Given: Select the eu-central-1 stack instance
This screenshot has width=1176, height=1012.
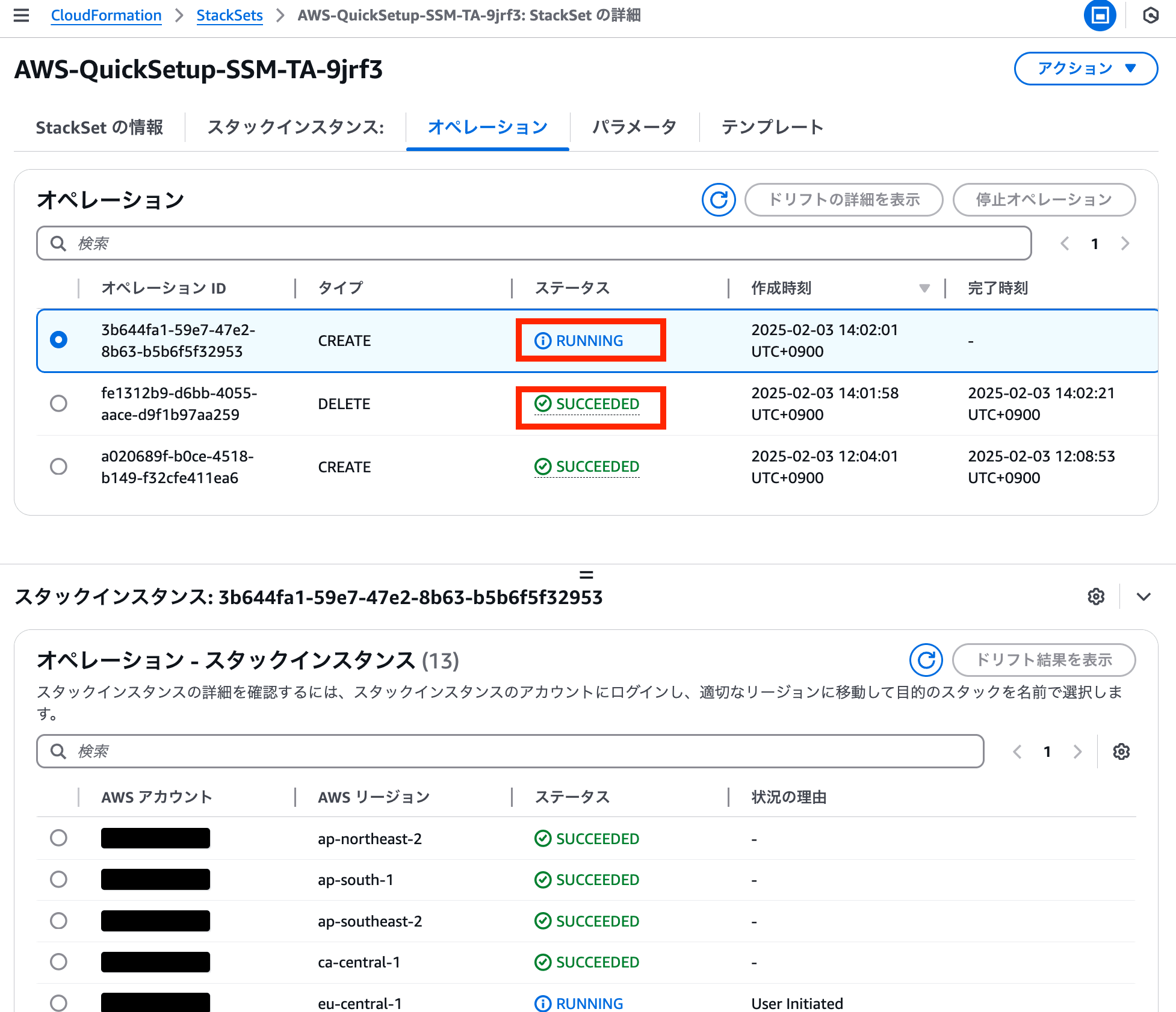Looking at the screenshot, I should pos(58,1003).
